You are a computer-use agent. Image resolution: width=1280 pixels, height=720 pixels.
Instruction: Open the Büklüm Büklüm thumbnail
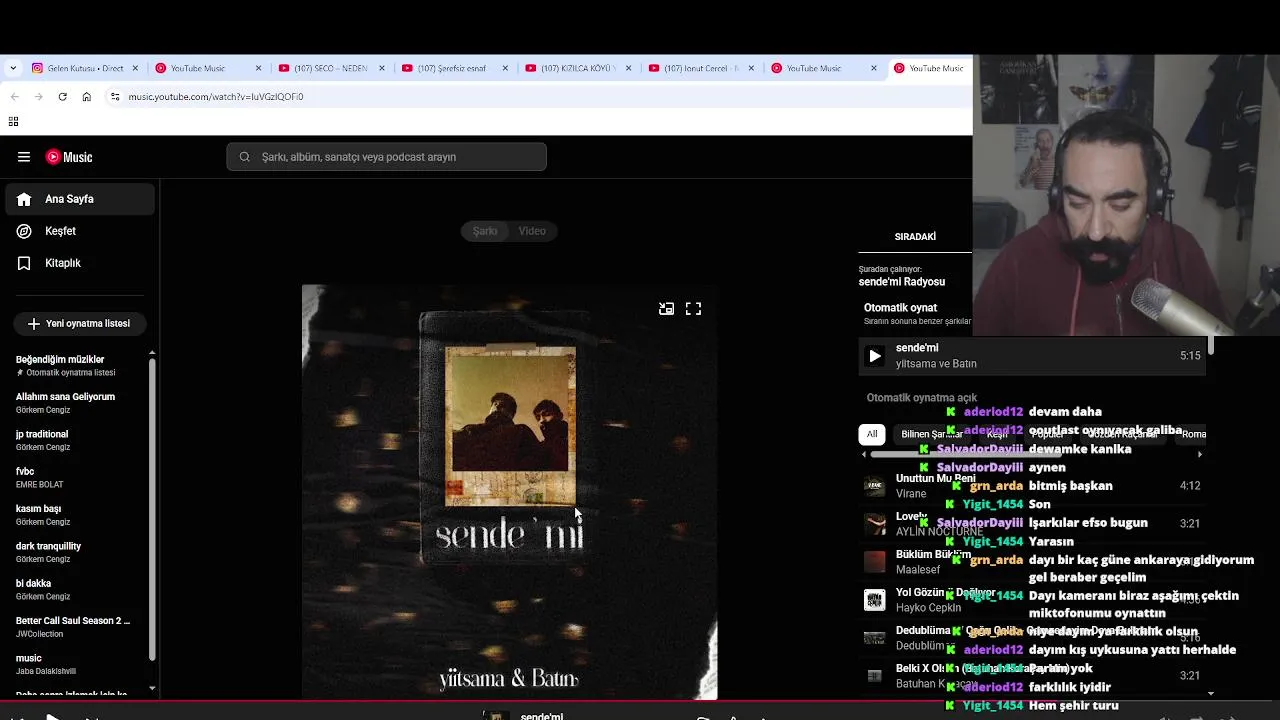tap(875, 562)
